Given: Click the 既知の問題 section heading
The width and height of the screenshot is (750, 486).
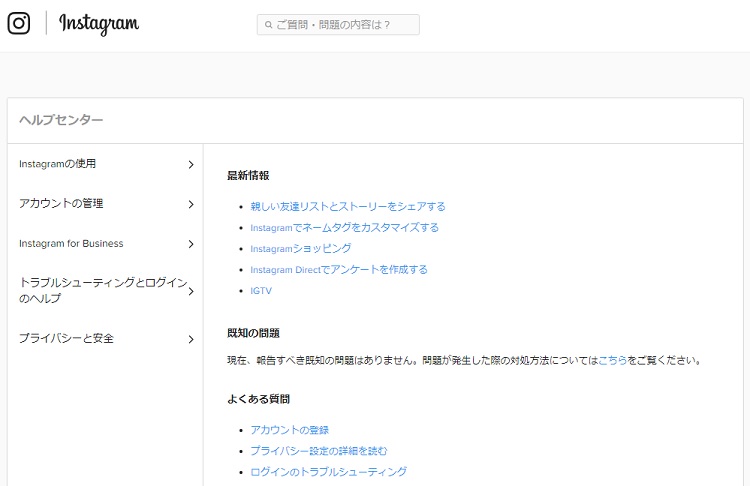Looking at the screenshot, I should coord(253,333).
